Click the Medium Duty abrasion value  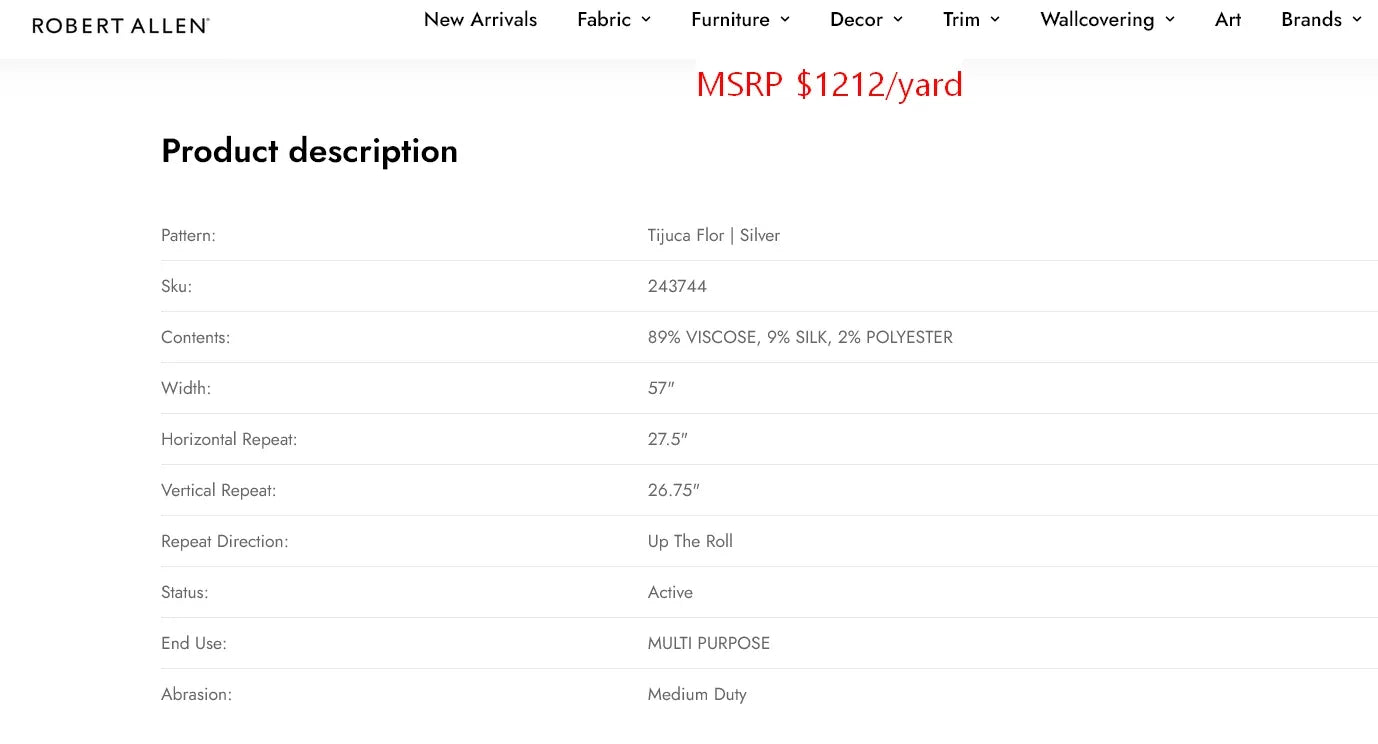(x=697, y=695)
